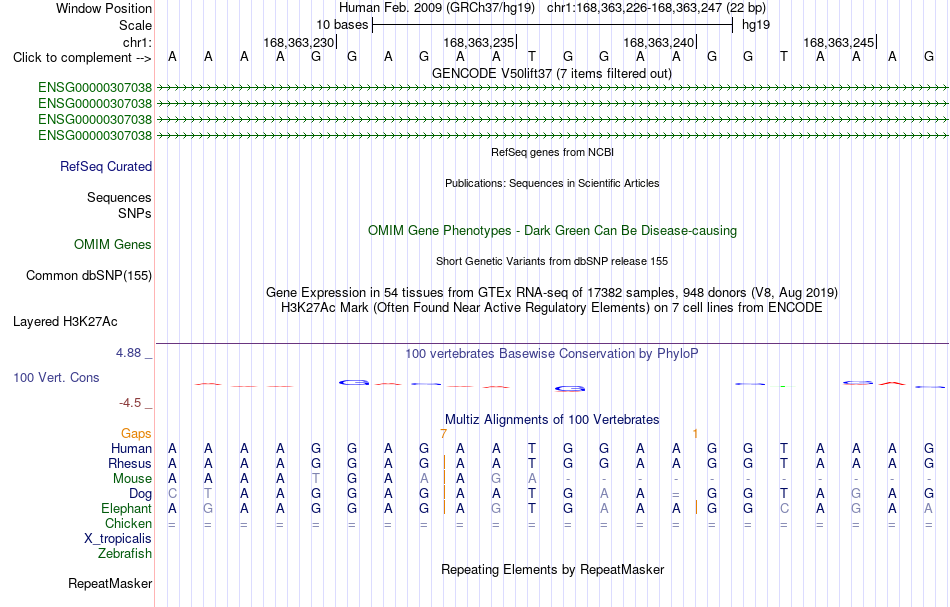The image size is (950, 607).
Task: Click the '=' symbol in the Dog row
Action: click(676, 494)
